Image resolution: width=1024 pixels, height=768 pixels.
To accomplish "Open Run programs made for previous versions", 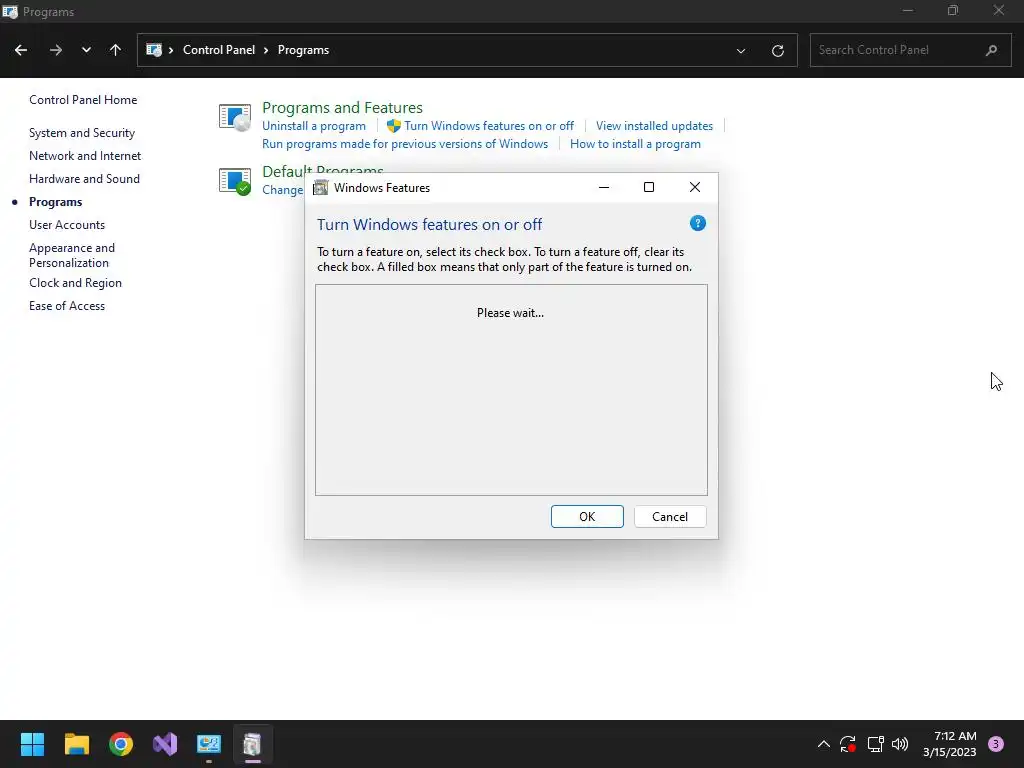I will pyautogui.click(x=405, y=144).
